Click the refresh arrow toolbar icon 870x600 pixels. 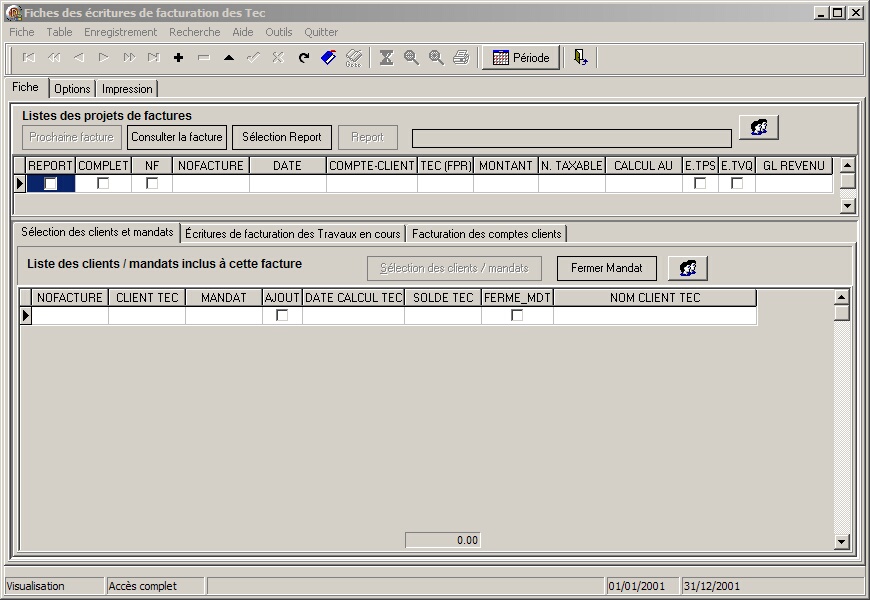click(303, 58)
